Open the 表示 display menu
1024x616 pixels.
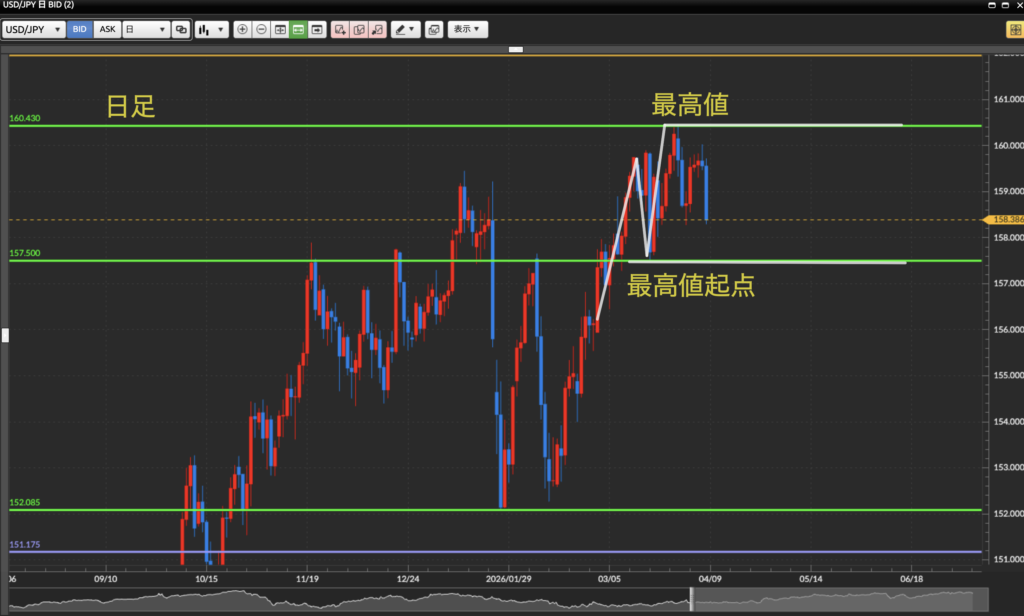(x=468, y=30)
